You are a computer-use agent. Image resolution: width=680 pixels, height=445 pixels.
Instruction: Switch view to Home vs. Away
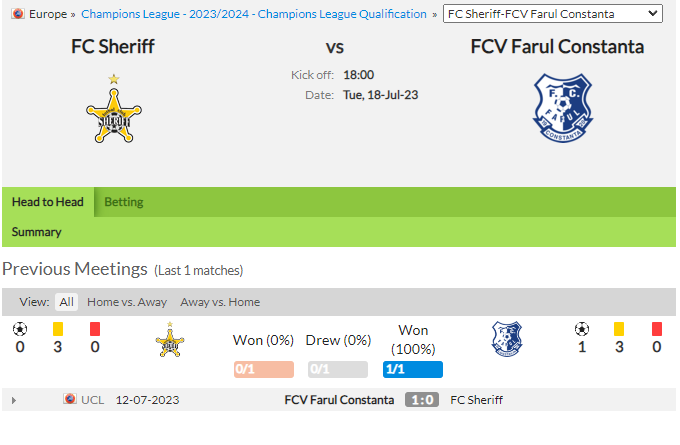127,302
